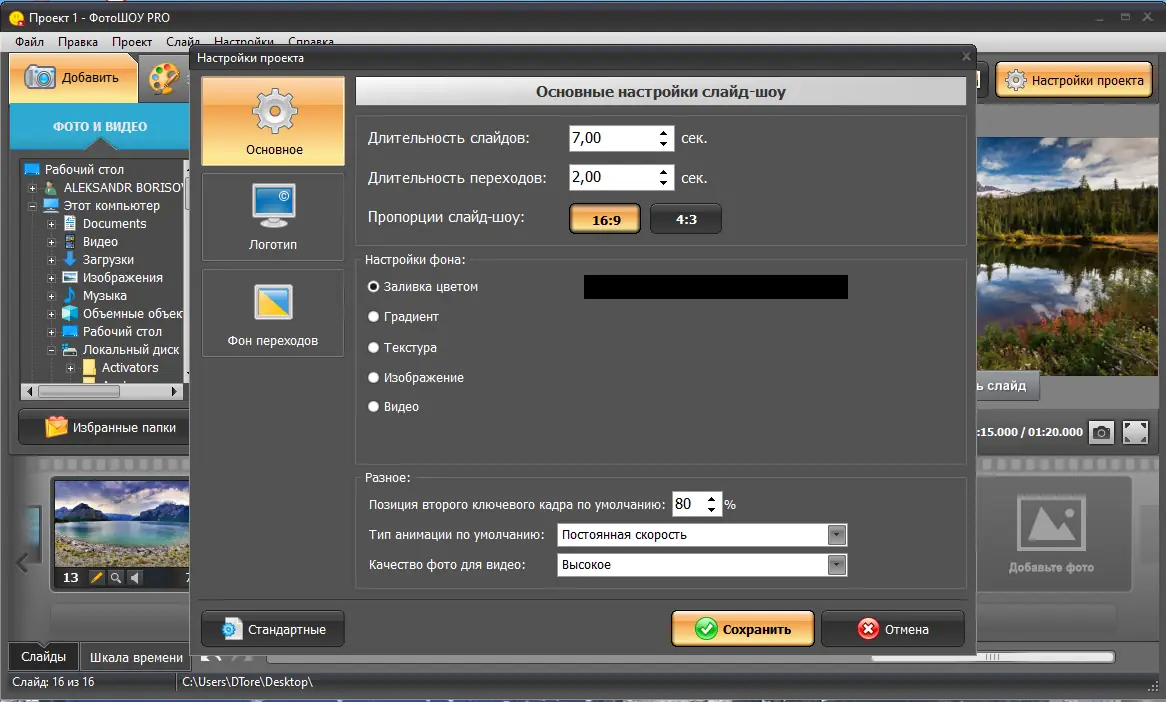The height and width of the screenshot is (702, 1166).
Task: Toggle fullscreen preview icon
Action: (x=1135, y=432)
